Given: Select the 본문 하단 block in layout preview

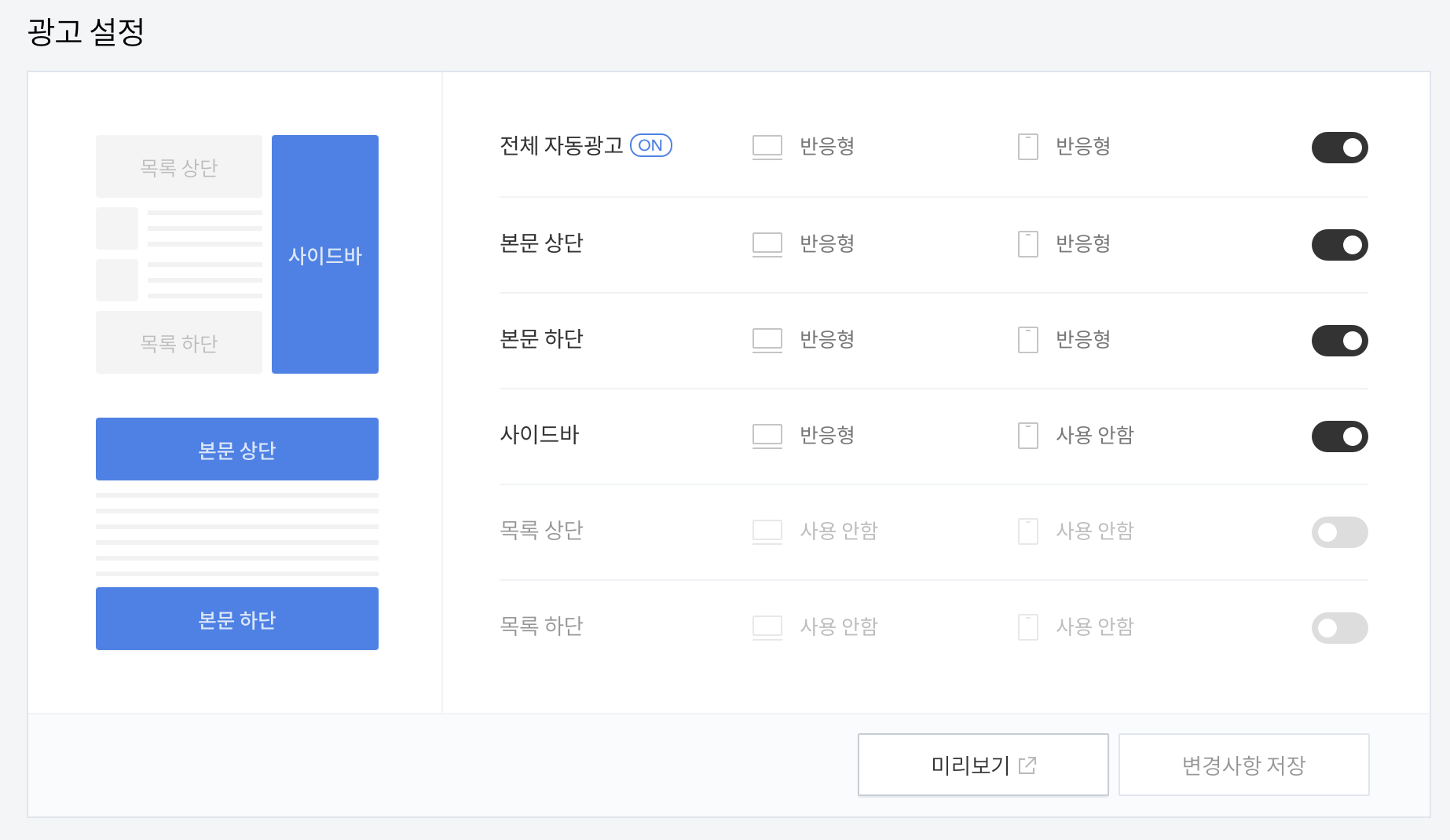Looking at the screenshot, I should (237, 619).
